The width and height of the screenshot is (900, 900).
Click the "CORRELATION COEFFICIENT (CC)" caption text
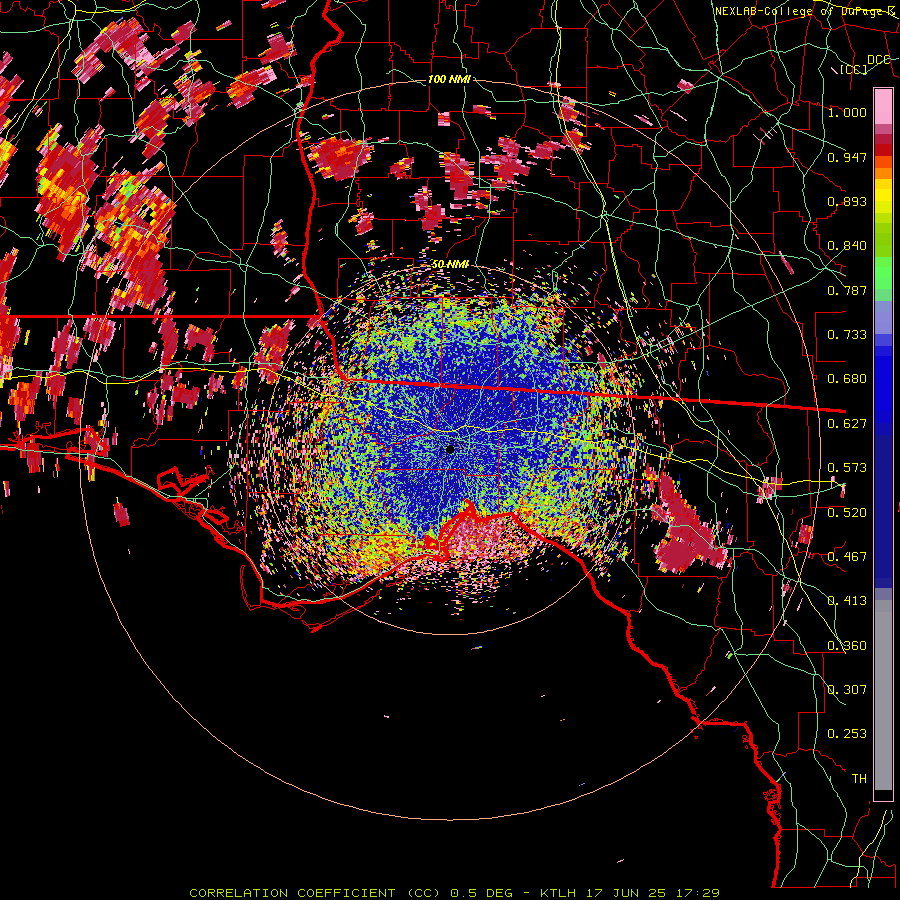(x=315, y=893)
